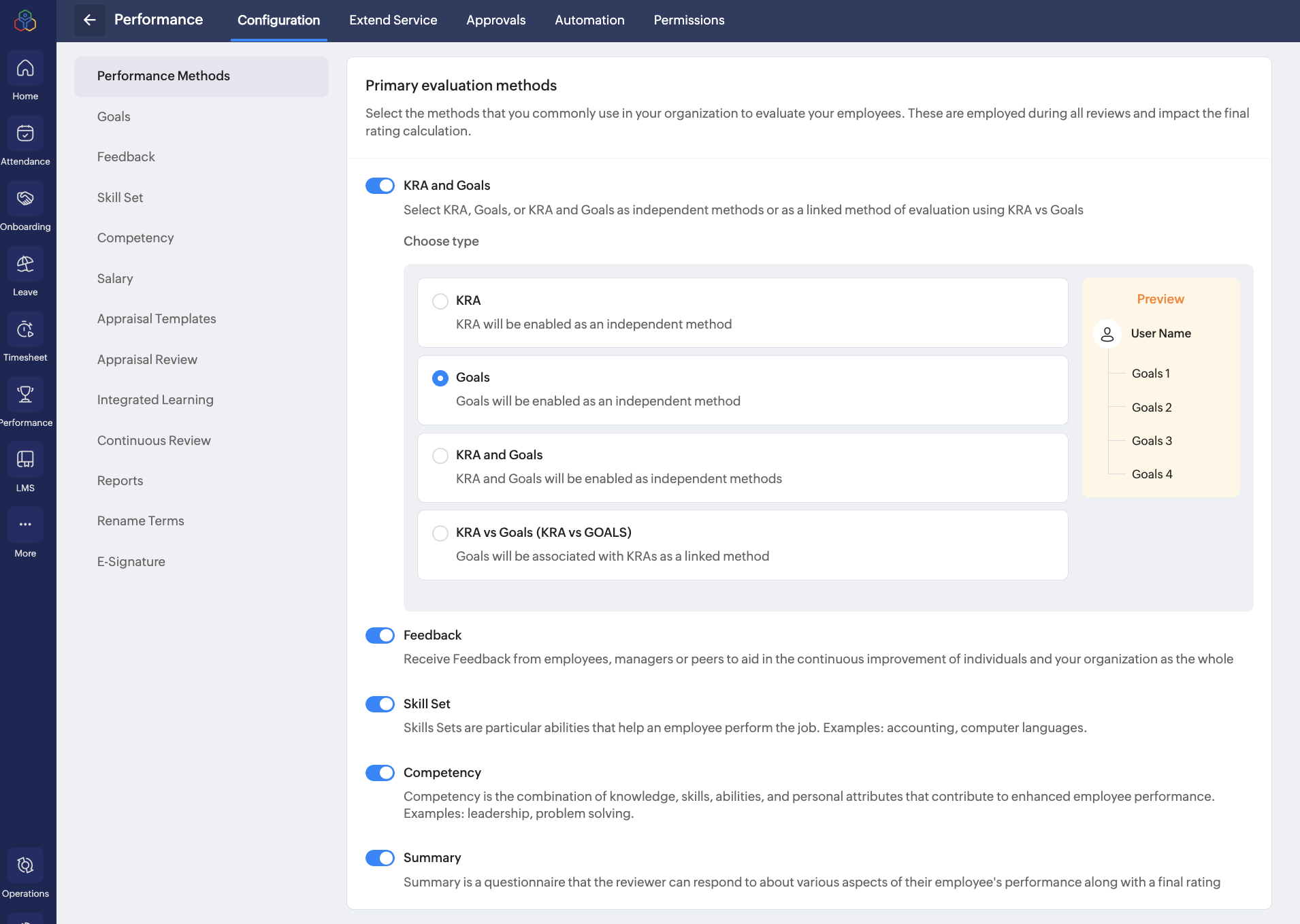Image resolution: width=1300 pixels, height=924 pixels.
Task: Choose KRA vs Goals radio option
Action: tap(440, 533)
